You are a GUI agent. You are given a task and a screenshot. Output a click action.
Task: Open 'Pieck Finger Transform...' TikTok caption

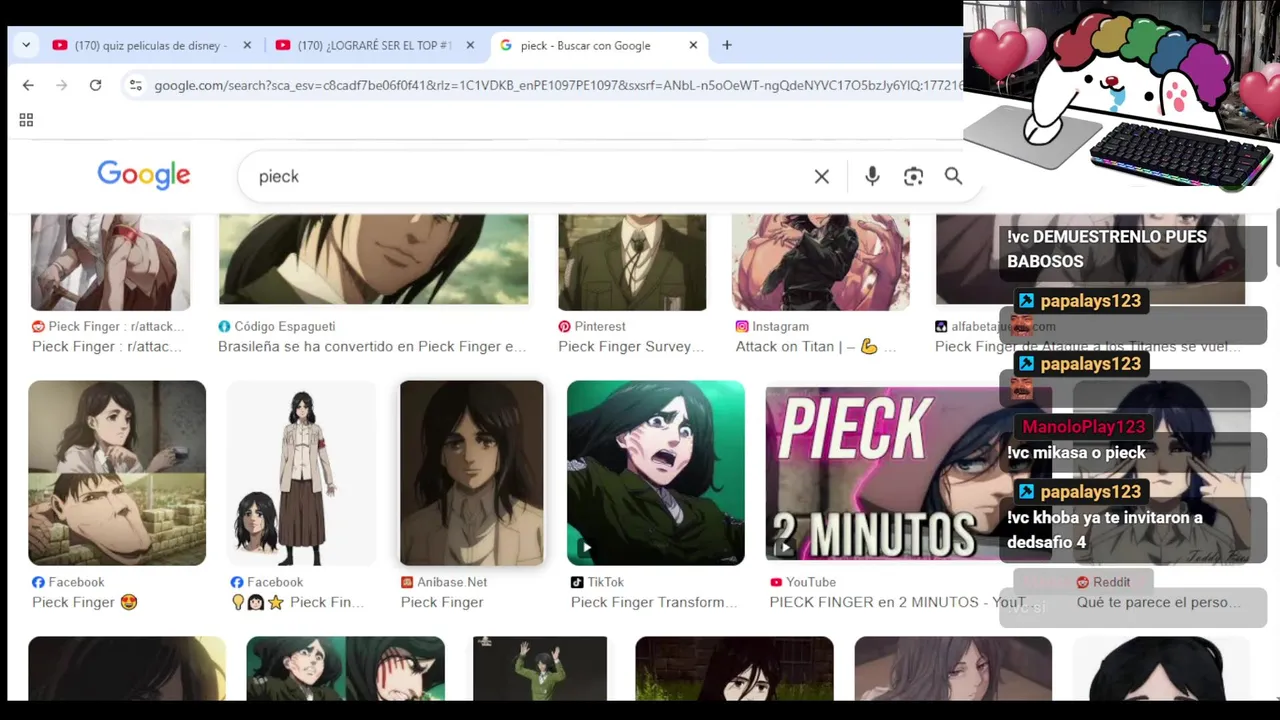(x=654, y=602)
